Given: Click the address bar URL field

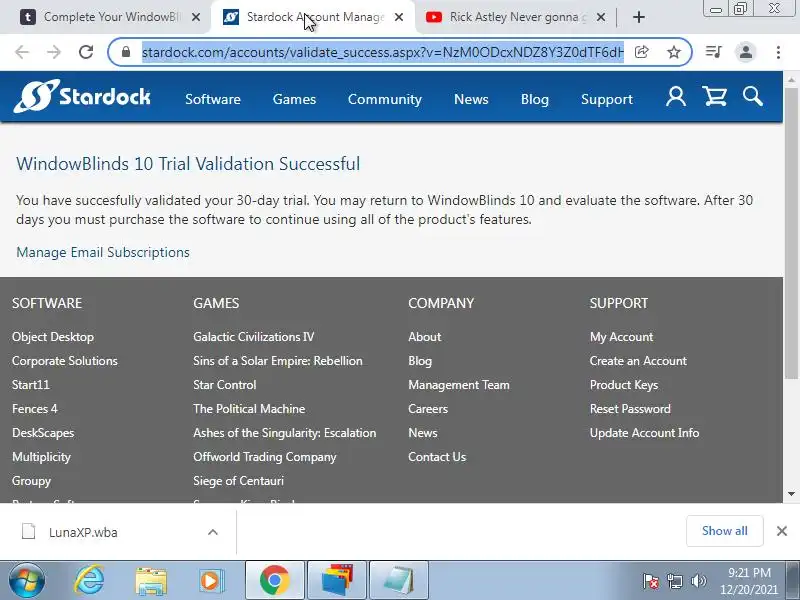Looking at the screenshot, I should pos(383,52).
